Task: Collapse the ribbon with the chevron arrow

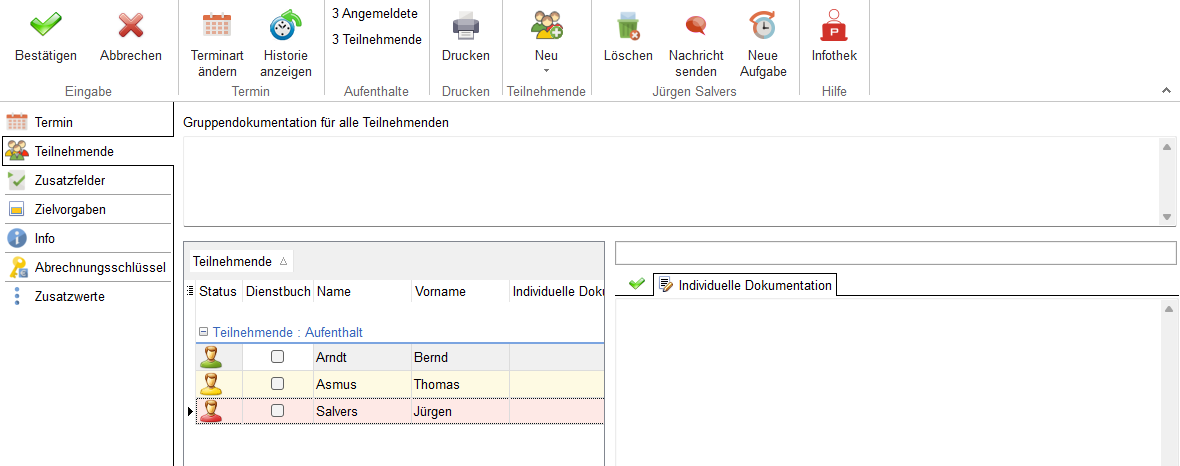Action: pyautogui.click(x=1166, y=91)
